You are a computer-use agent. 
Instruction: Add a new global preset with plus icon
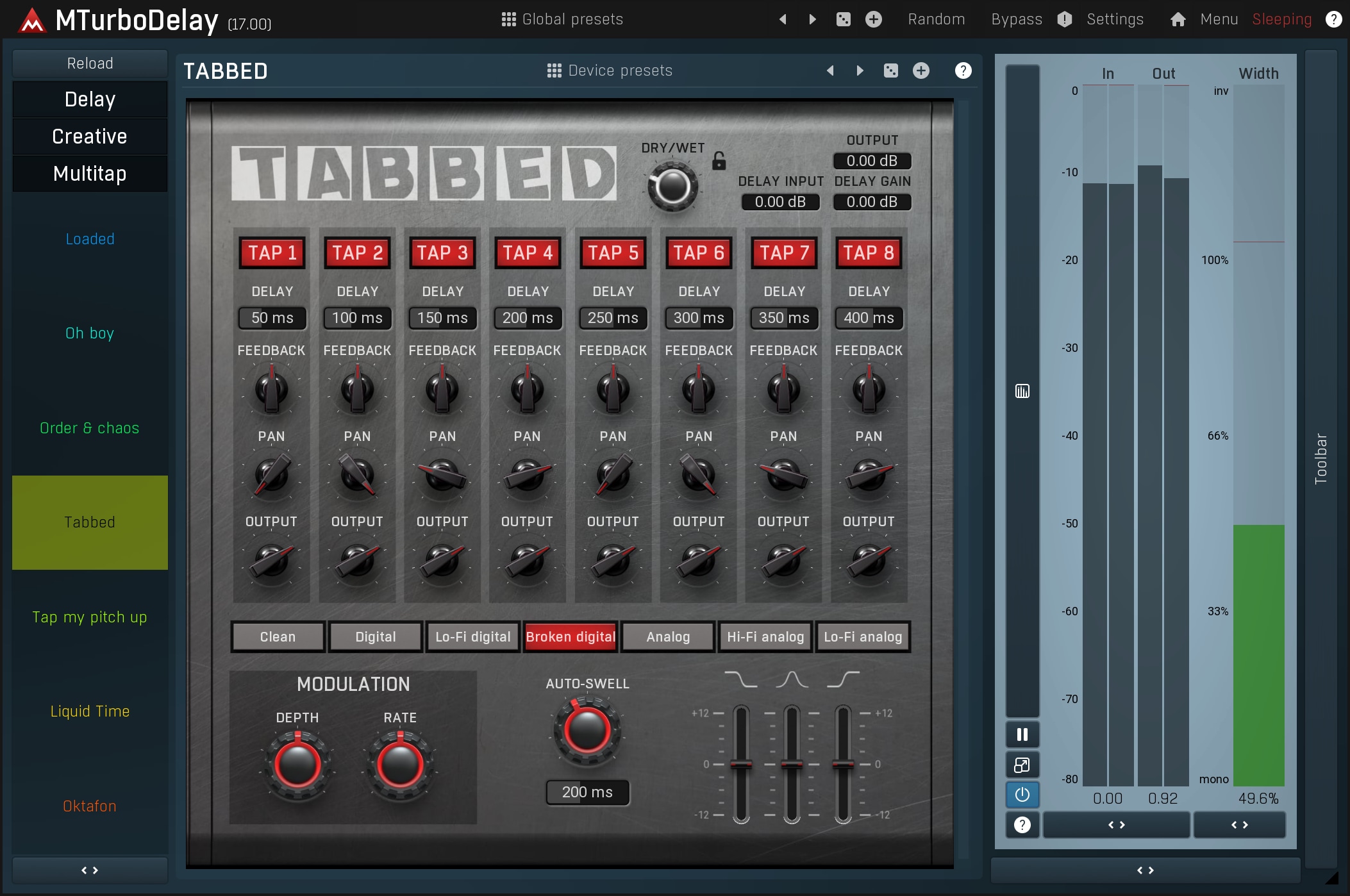click(873, 19)
